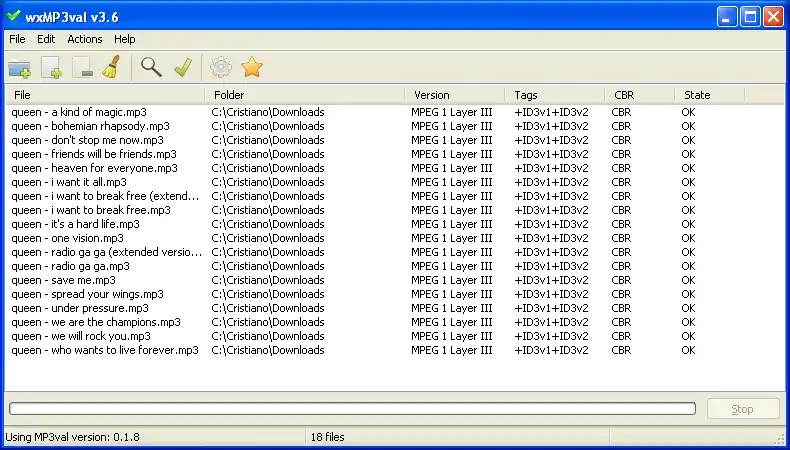
Task: Select queen - bohemian rhapsody.mp3
Action: point(91,126)
